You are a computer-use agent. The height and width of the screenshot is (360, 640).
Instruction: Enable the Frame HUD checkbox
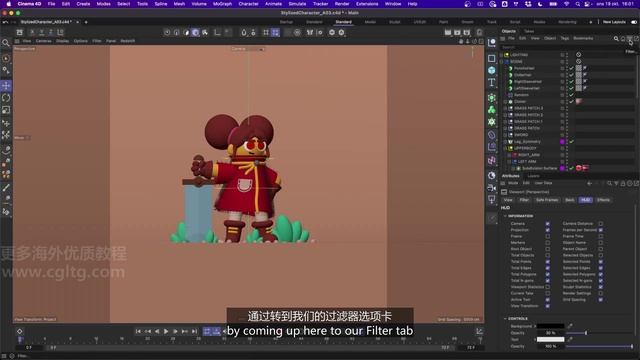(x=548, y=236)
